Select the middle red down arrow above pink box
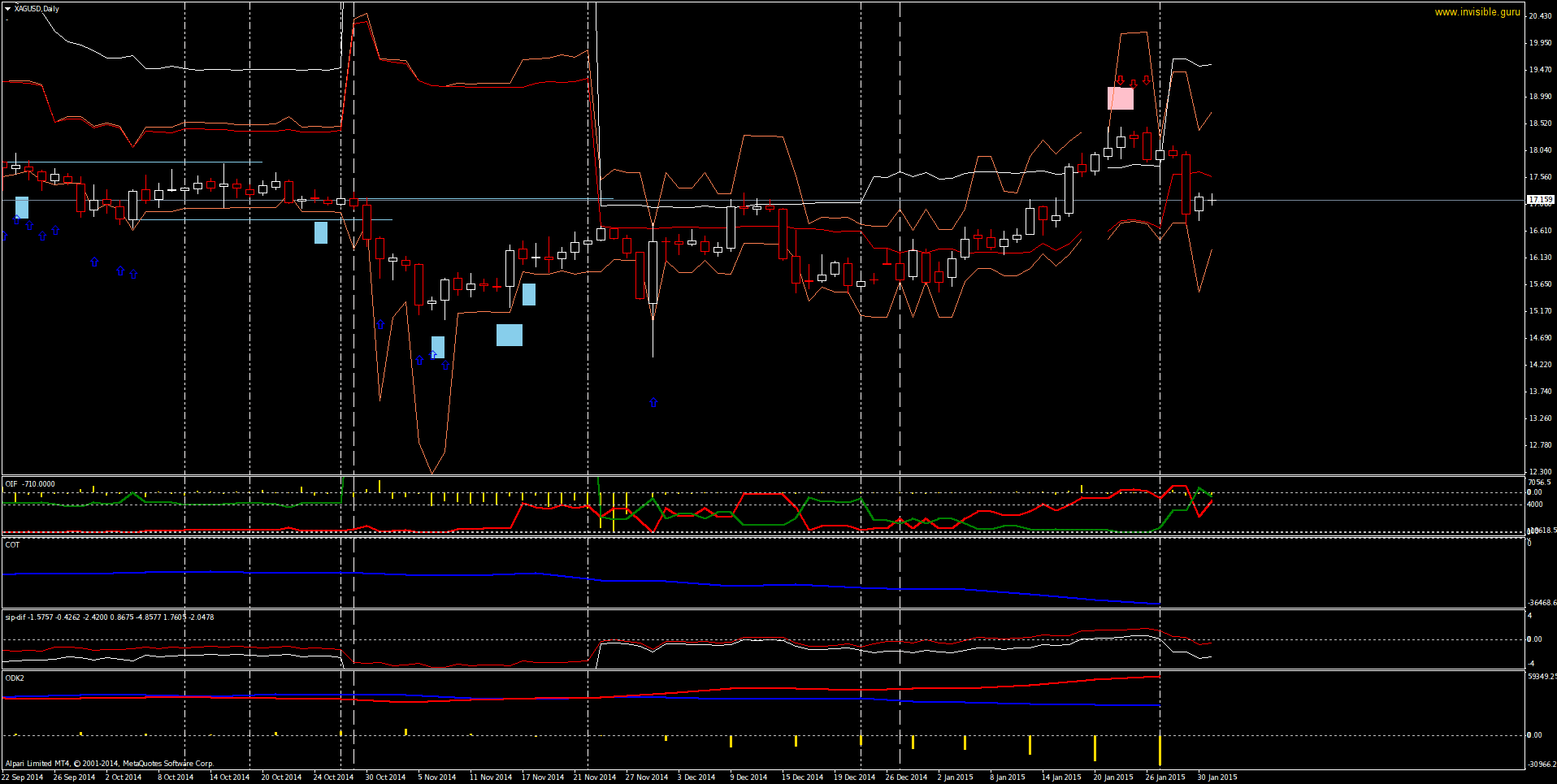The width and height of the screenshot is (1557, 784). 1133,83
